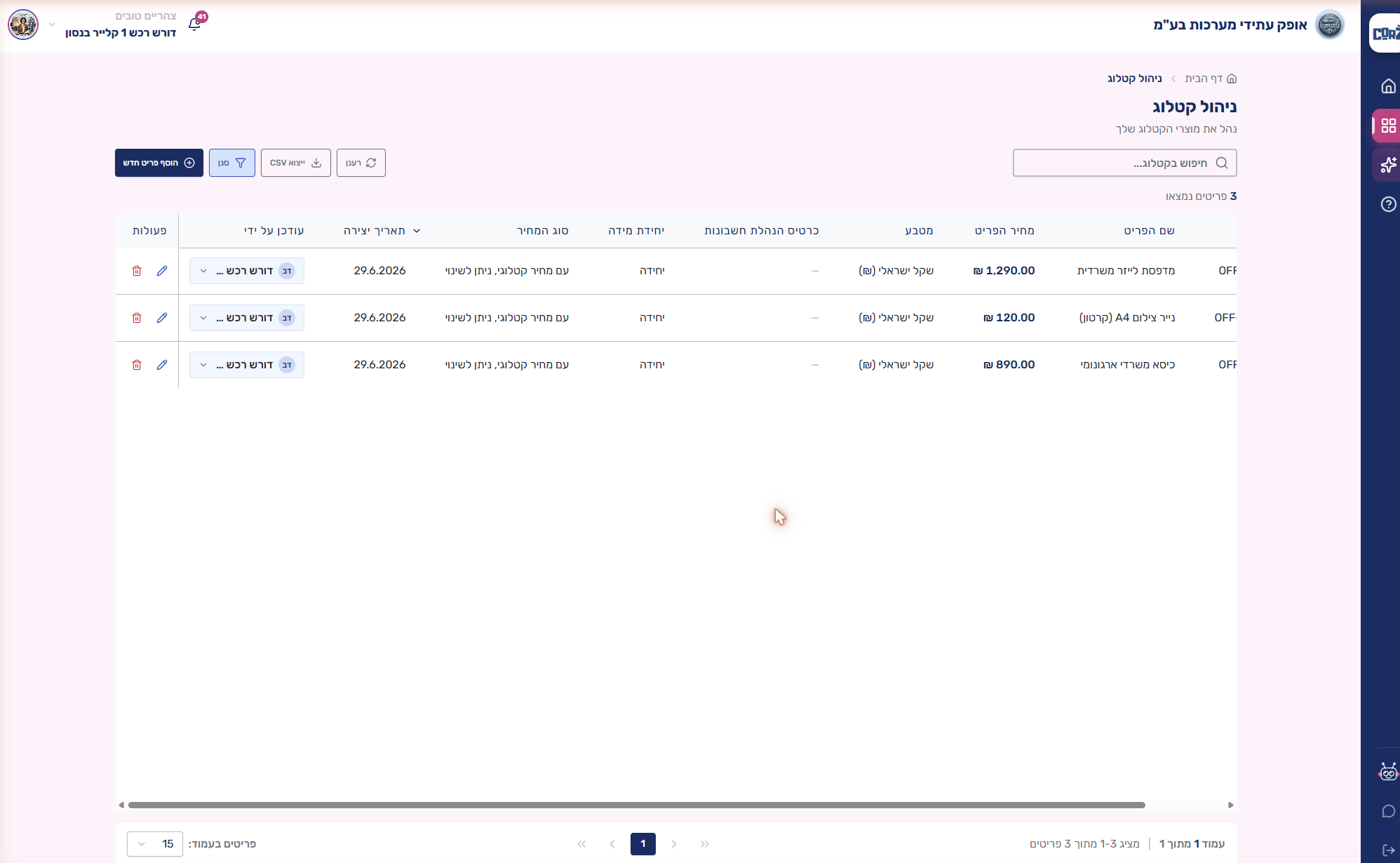Click the כרטיס הנהלת חשבונות column header

pyautogui.click(x=762, y=231)
